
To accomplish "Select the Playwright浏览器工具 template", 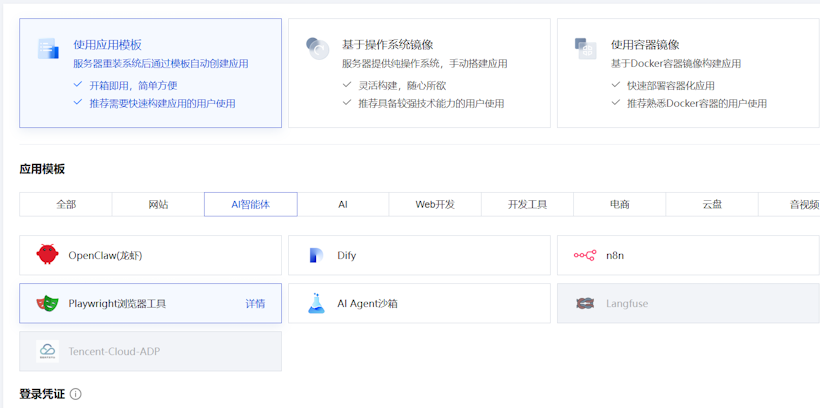I will click(151, 303).
